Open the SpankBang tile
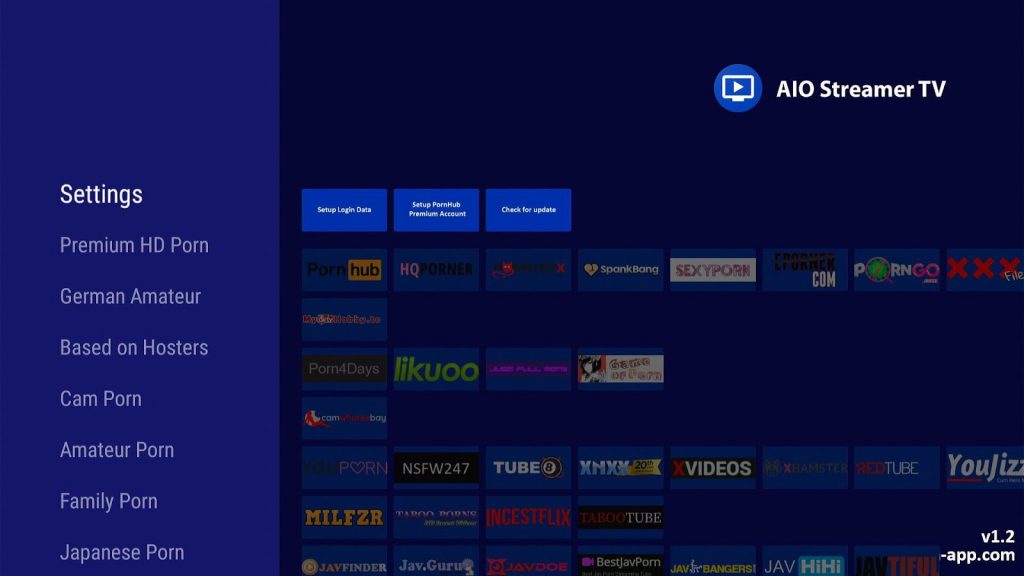Viewport: 1024px width, 576px height. (620, 270)
